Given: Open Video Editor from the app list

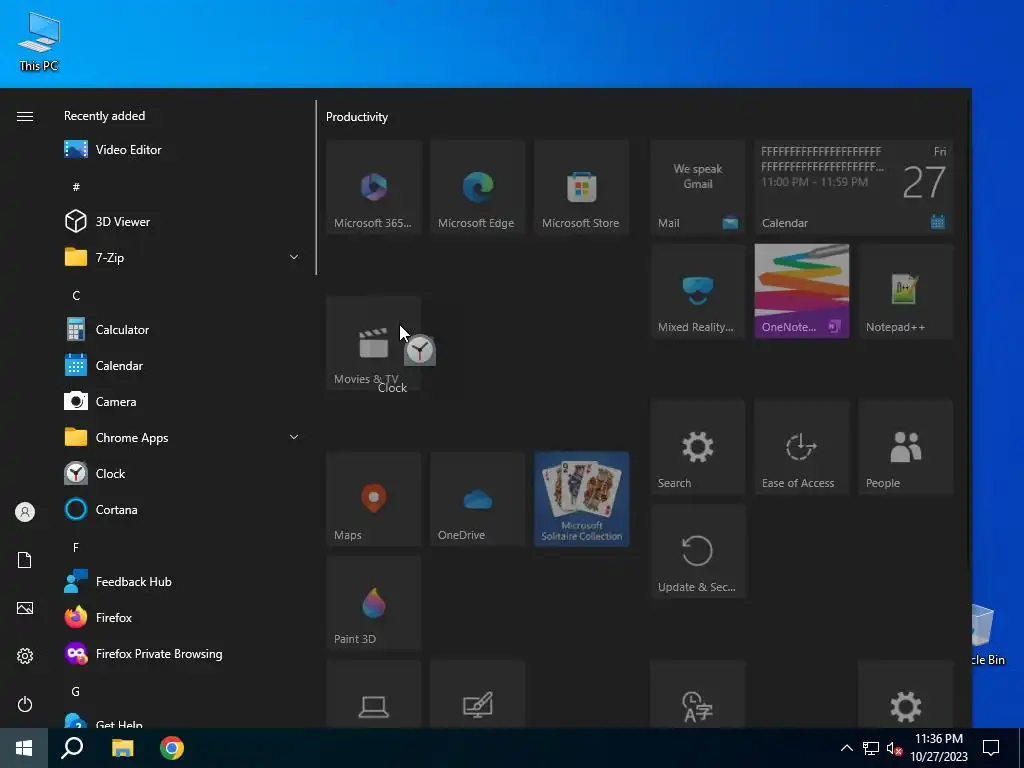Looking at the screenshot, I should point(183,150).
